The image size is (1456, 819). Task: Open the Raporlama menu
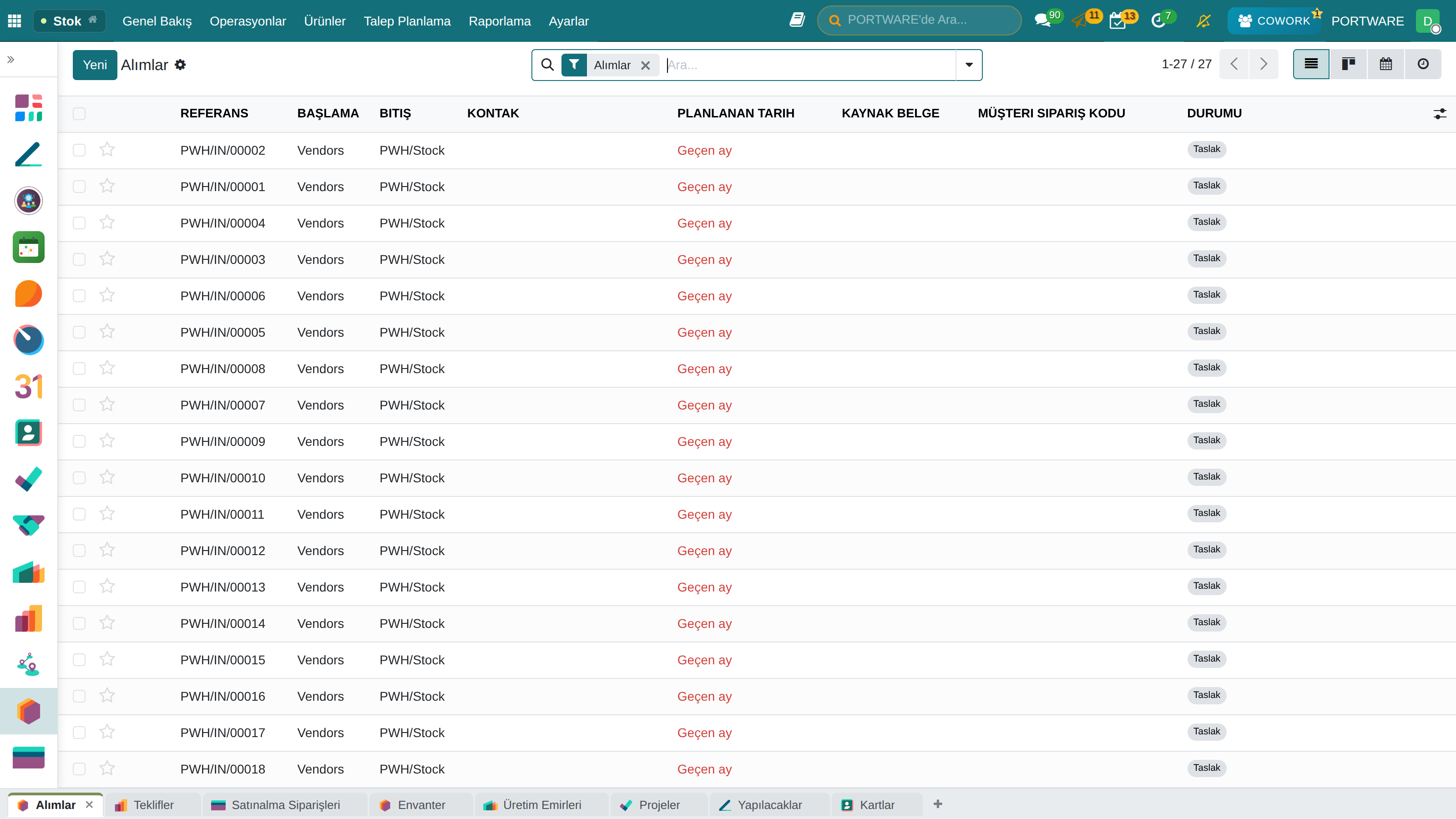tap(500, 21)
